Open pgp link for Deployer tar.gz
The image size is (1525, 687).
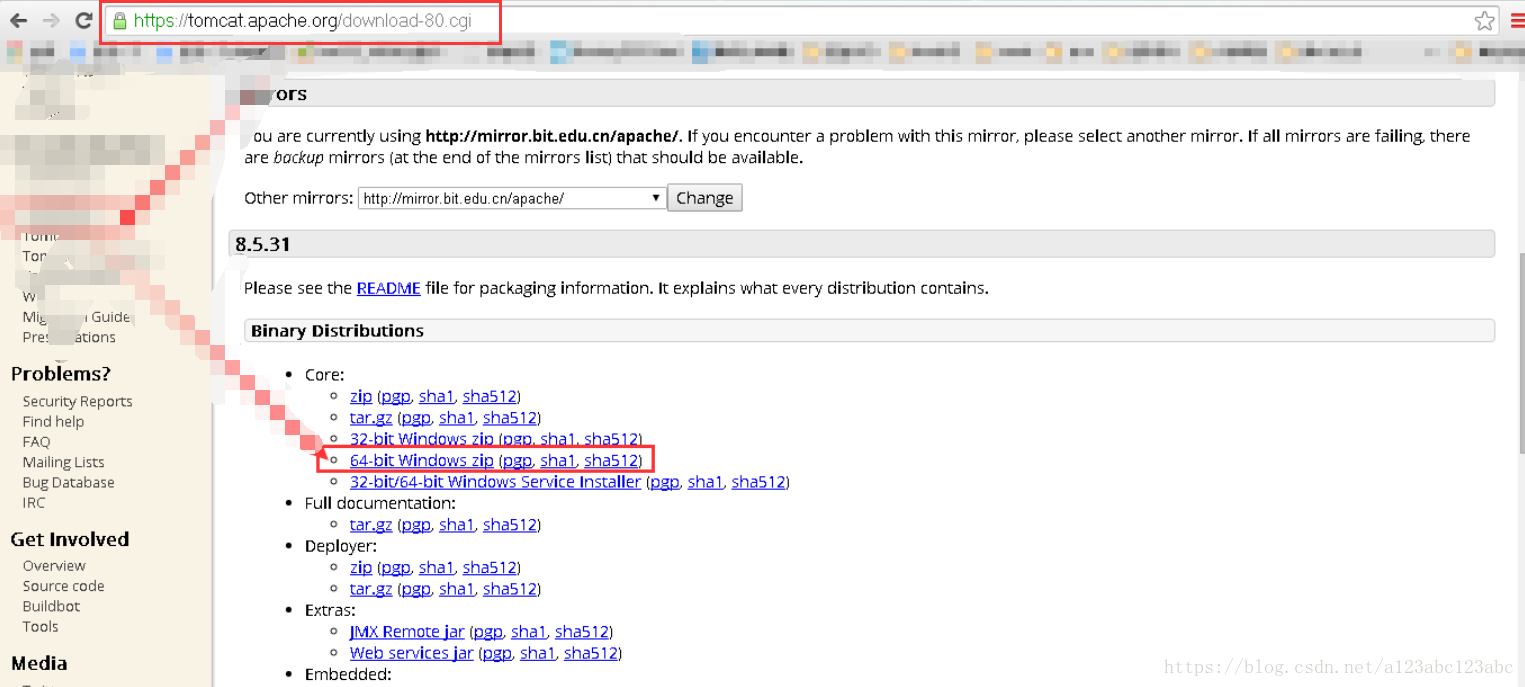click(x=416, y=589)
